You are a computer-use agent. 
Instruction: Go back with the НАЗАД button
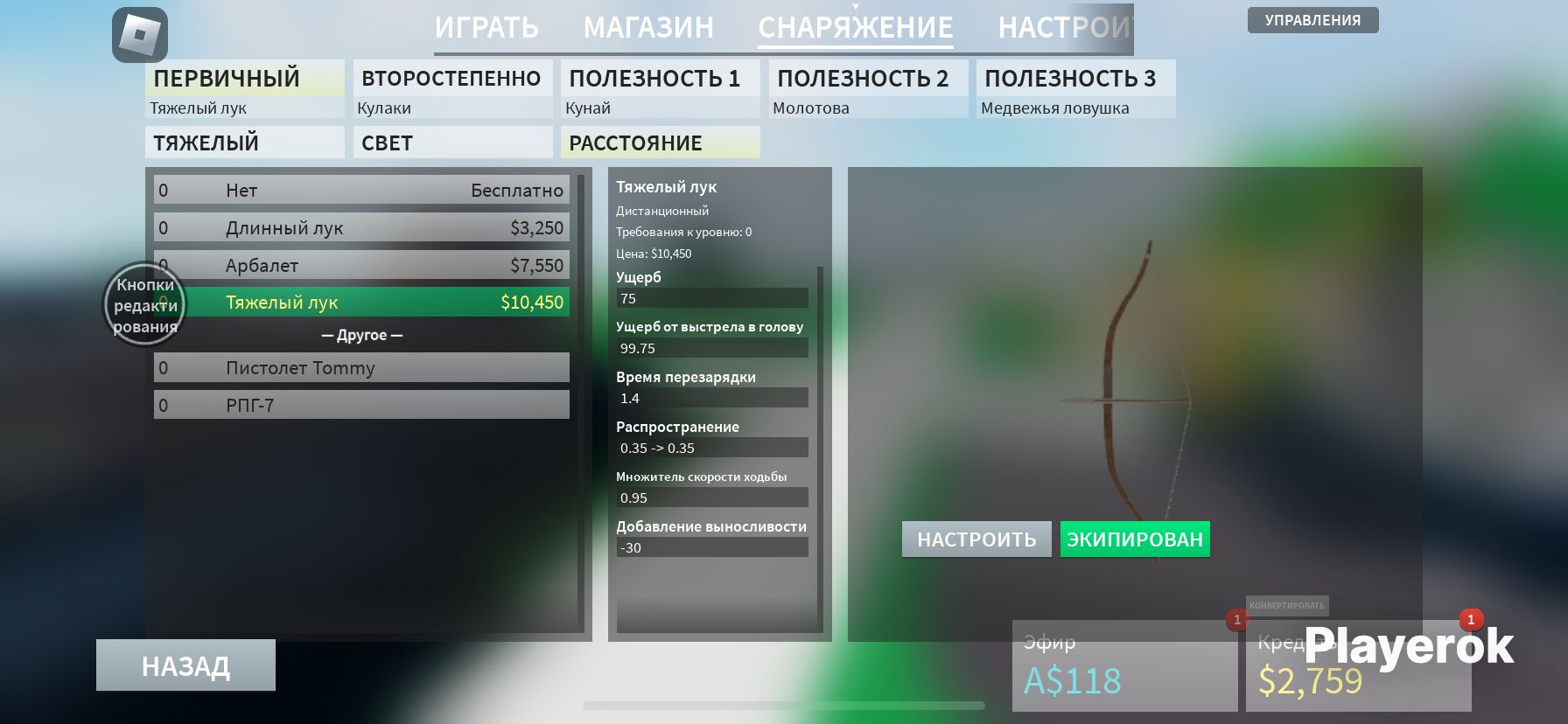(x=185, y=665)
